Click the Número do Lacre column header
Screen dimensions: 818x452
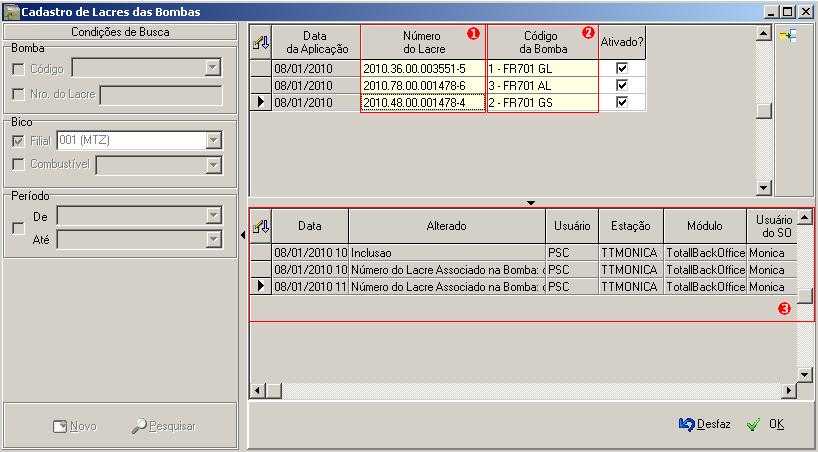pyautogui.click(x=423, y=42)
